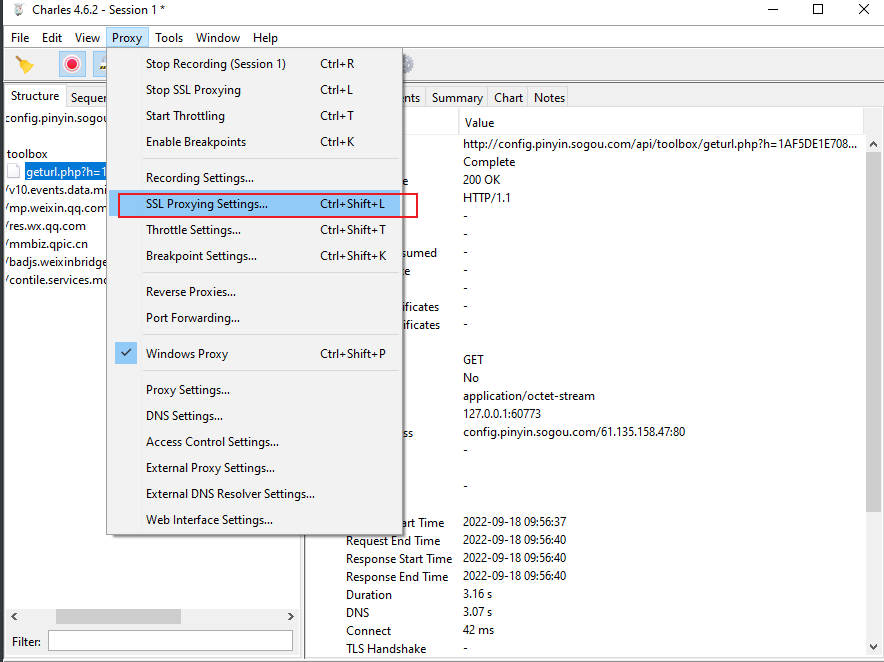Image resolution: width=884 pixels, height=662 pixels.
Task: Open the Help menu
Action: click(265, 38)
